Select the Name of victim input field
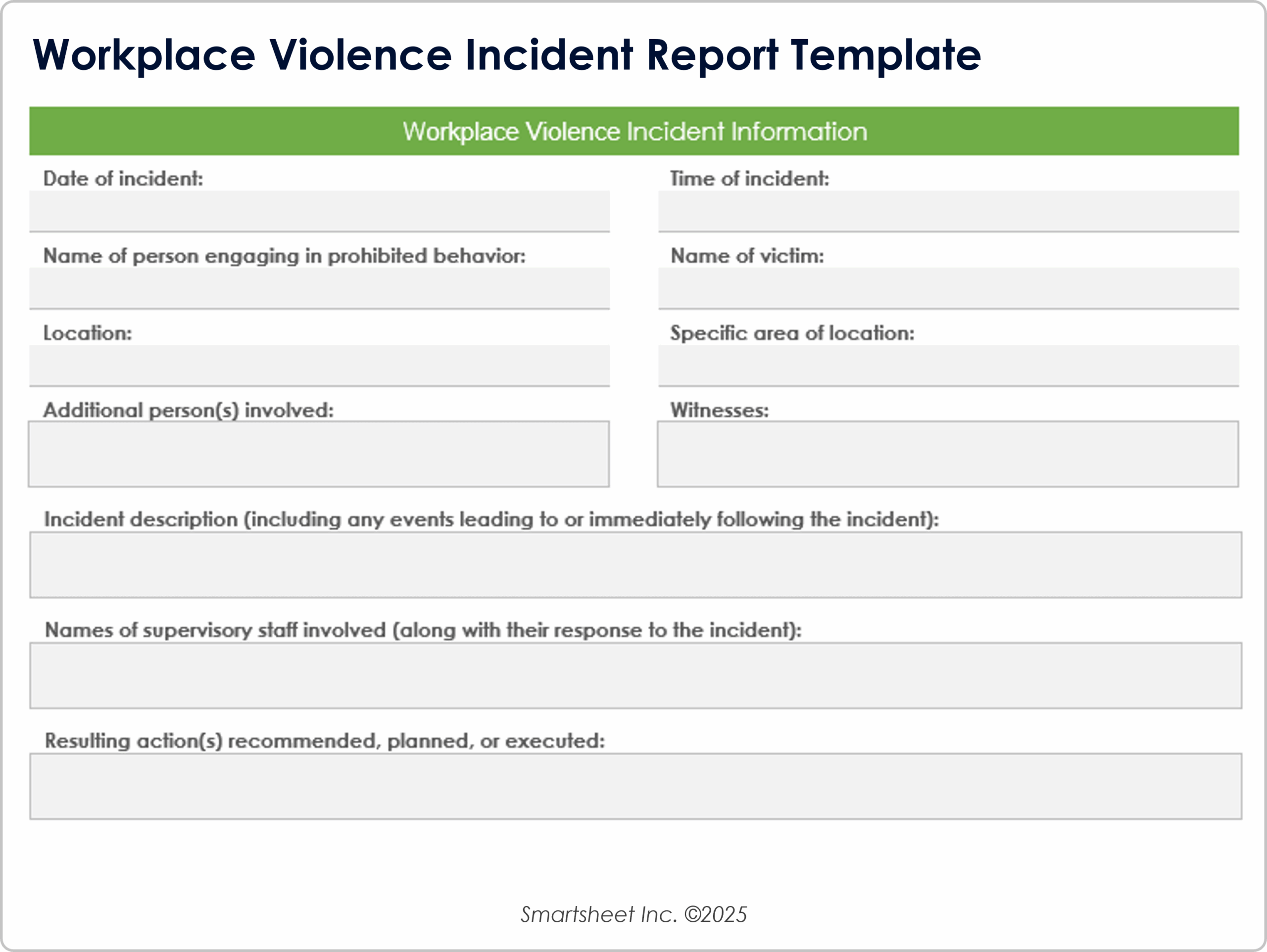1267x952 pixels. pos(948,288)
